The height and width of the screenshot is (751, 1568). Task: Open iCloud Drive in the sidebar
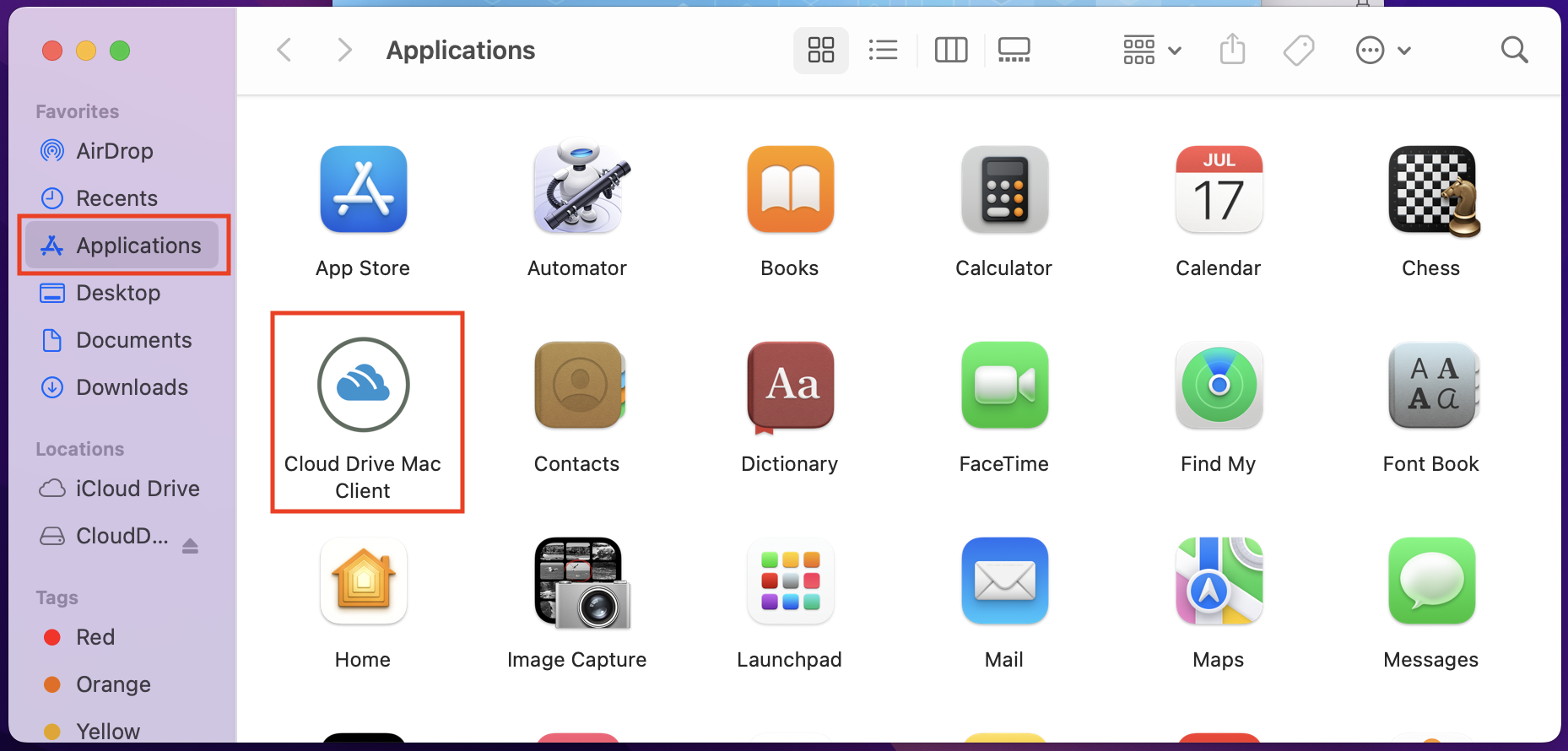122,489
